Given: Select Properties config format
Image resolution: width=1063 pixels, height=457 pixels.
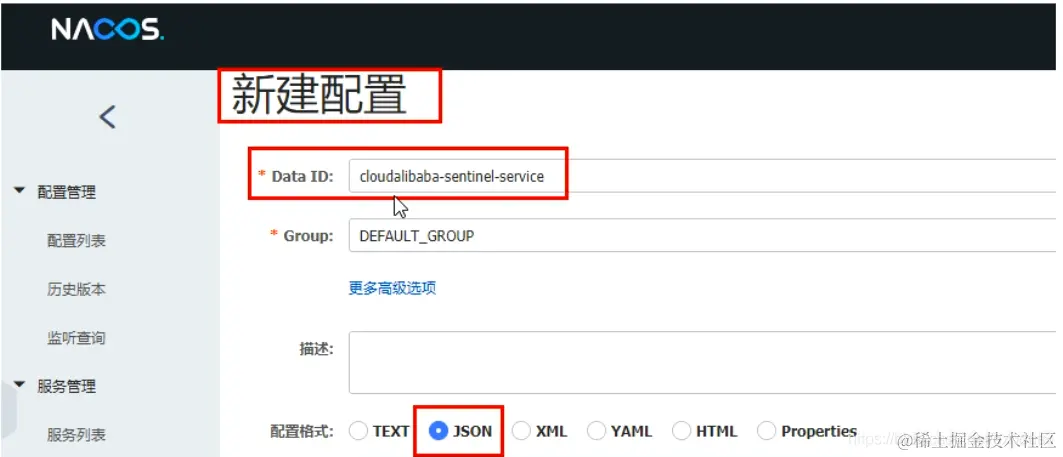Looking at the screenshot, I should (x=766, y=431).
